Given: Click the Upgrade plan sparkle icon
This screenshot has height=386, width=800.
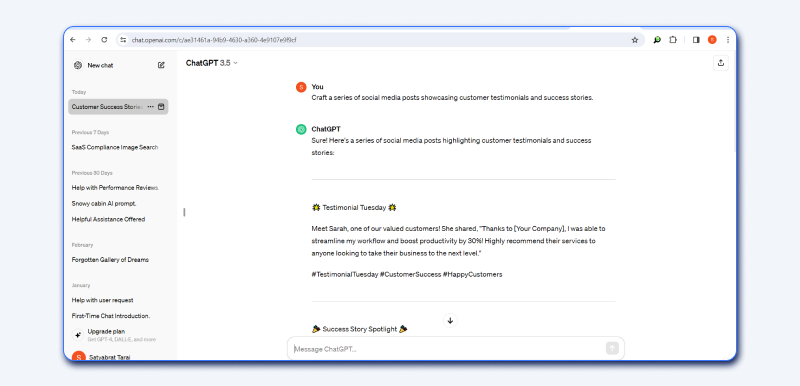Looking at the screenshot, I should click(x=78, y=335).
